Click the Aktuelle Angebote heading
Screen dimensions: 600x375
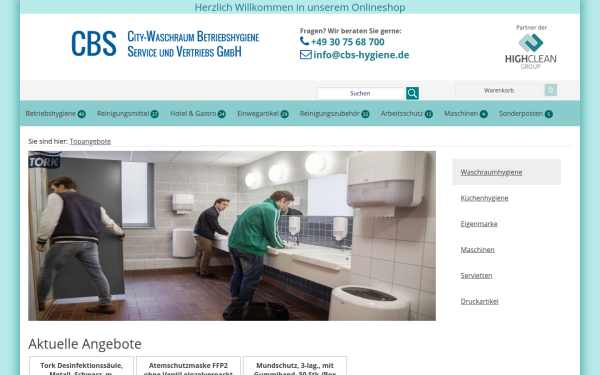coord(85,344)
